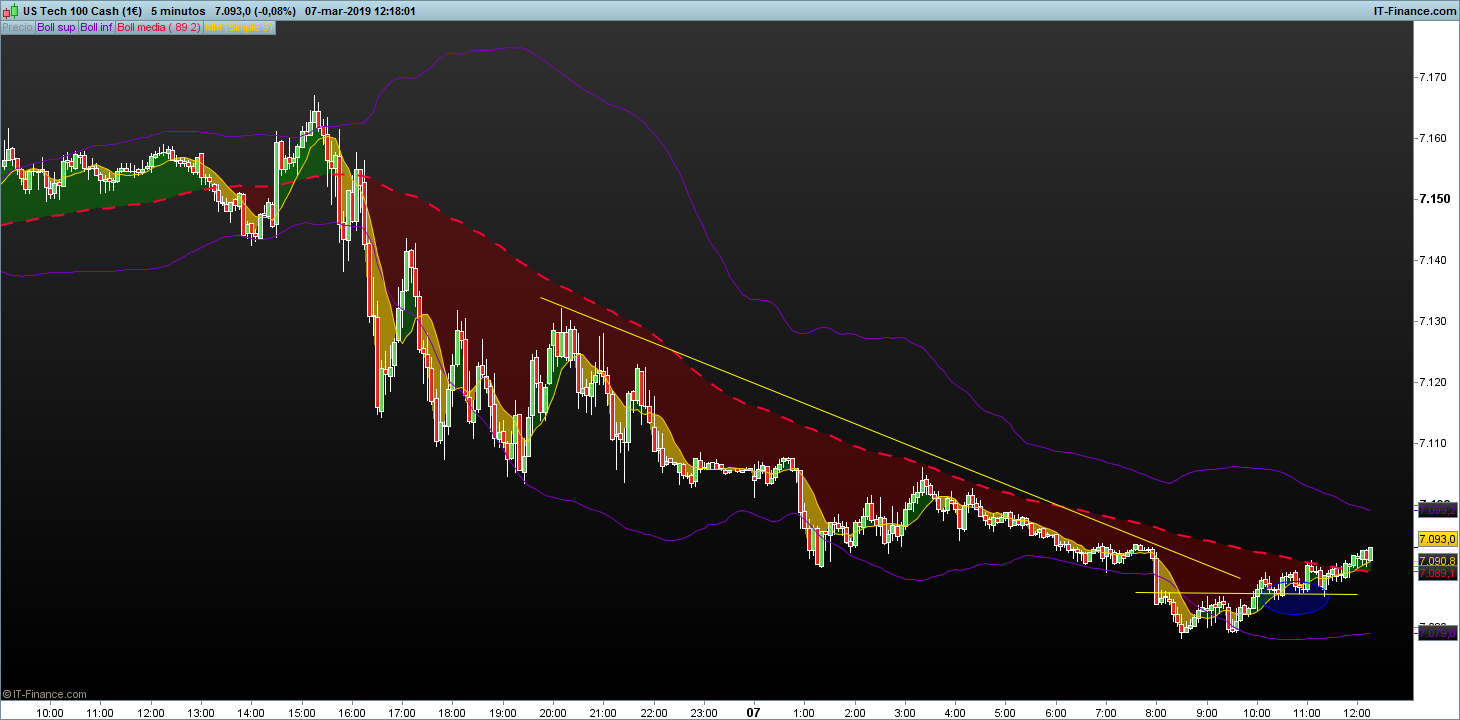Screen dimensions: 1460x720
Task: Open the Boll inf indicator label
Action: [x=97, y=28]
